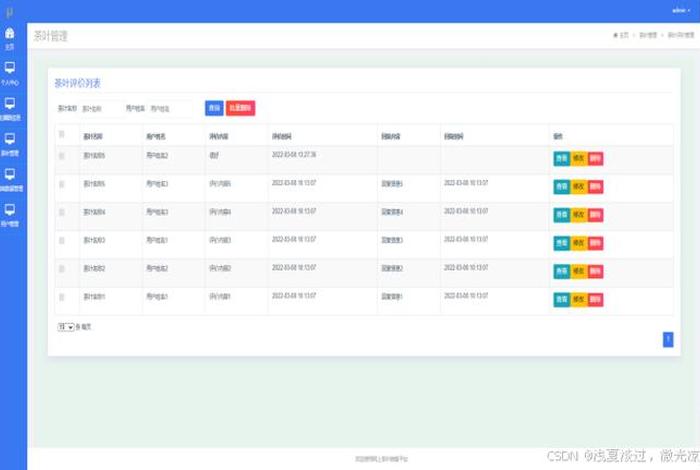
Task: Open the 用户管理 user management sidebar icon
Action: click(9, 209)
